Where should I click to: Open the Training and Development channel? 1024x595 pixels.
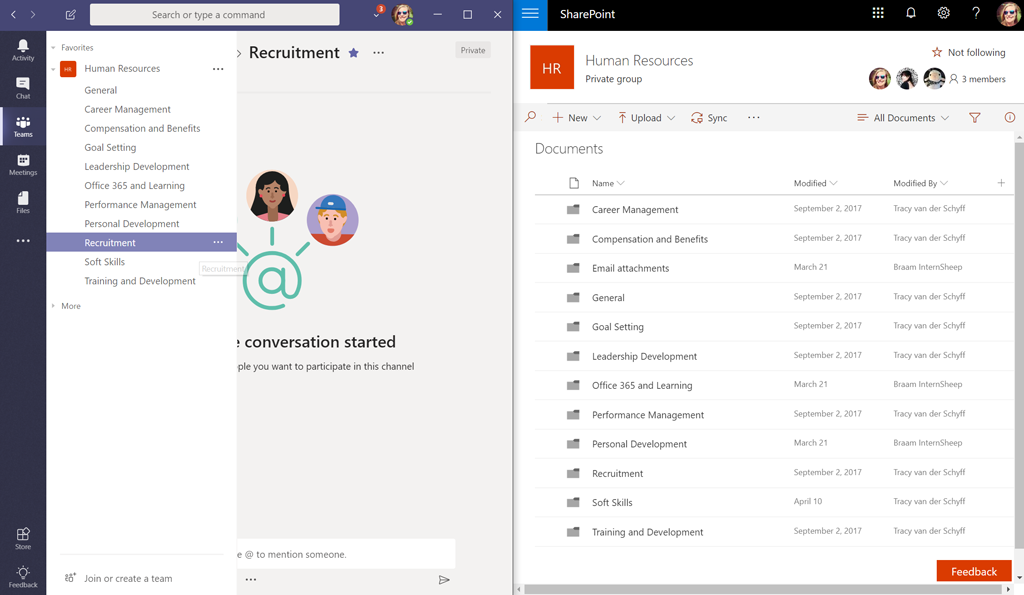[x=141, y=281]
